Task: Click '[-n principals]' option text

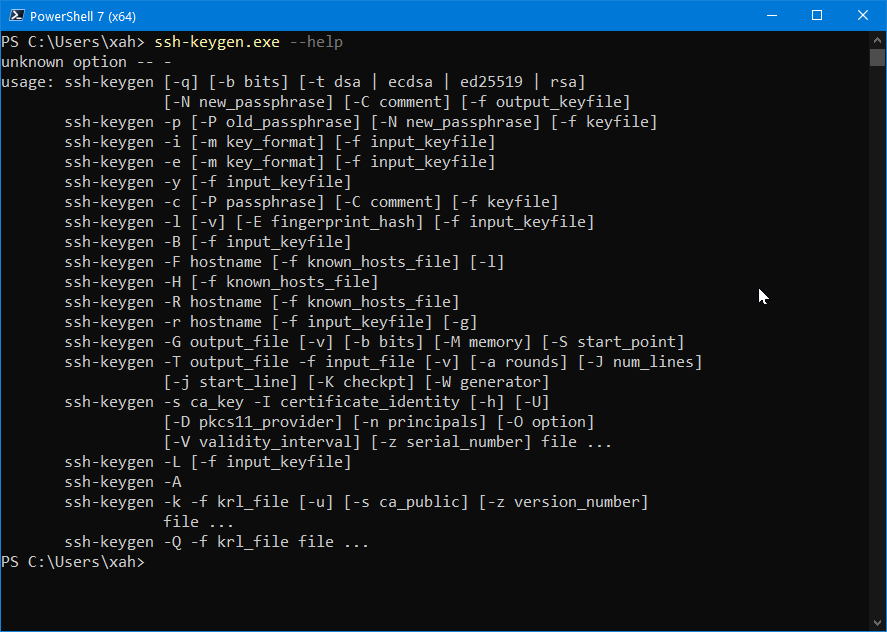Action: [x=420, y=422]
